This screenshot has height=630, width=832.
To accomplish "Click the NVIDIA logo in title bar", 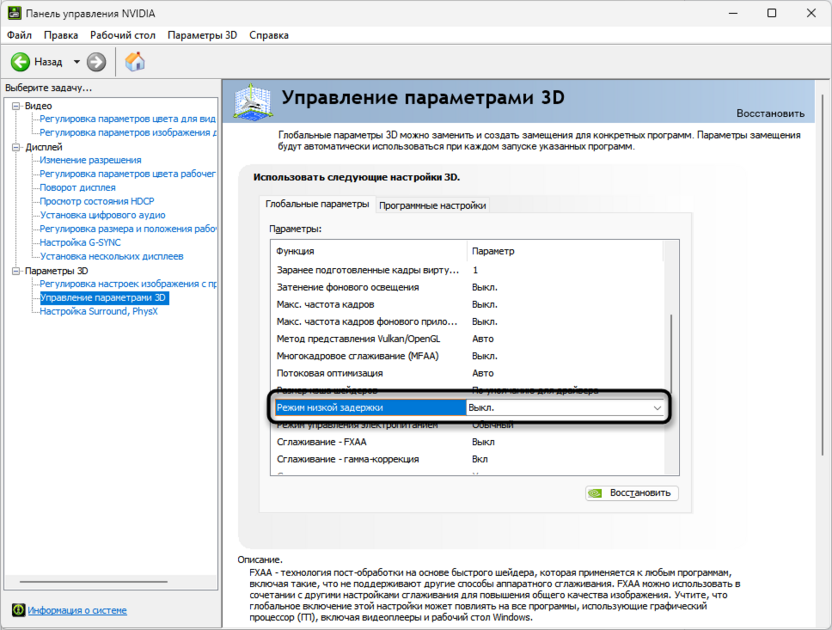I will coord(14,13).
